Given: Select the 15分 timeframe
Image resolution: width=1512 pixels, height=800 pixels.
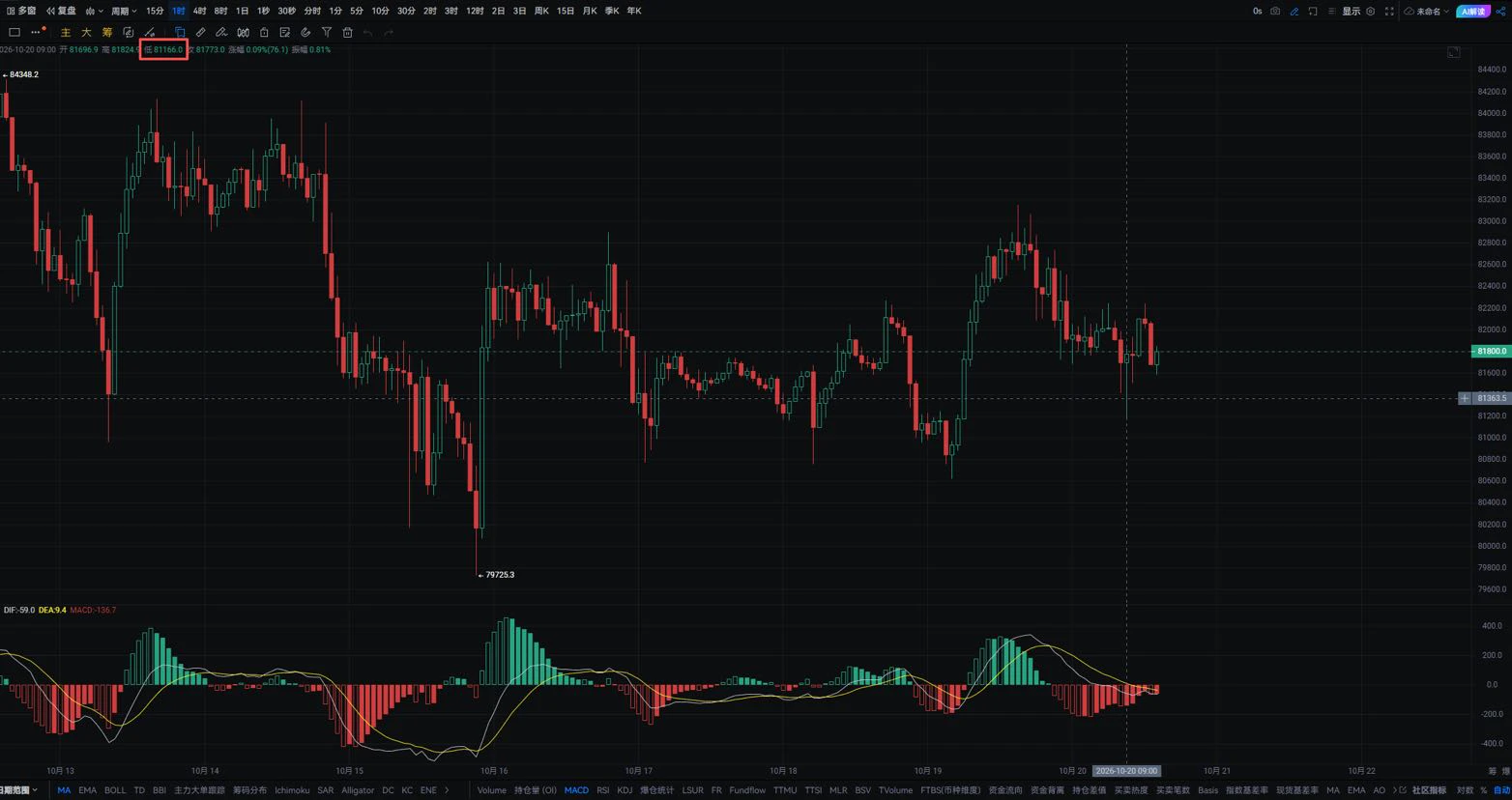Looking at the screenshot, I should [x=155, y=12].
